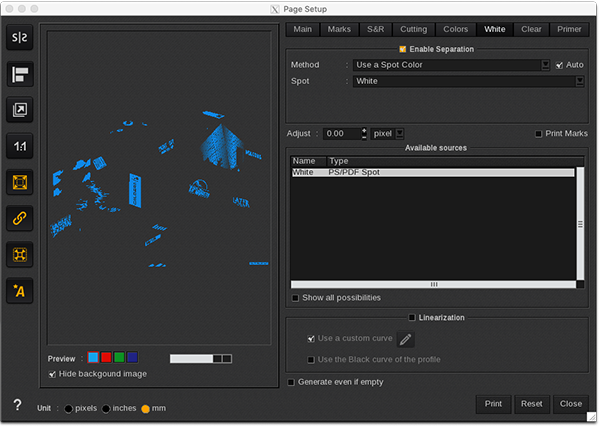Open the custom curve pencil editor

pos(406,339)
